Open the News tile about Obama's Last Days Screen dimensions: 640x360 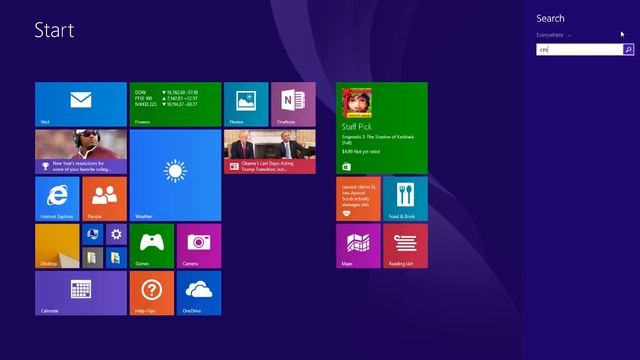point(270,152)
